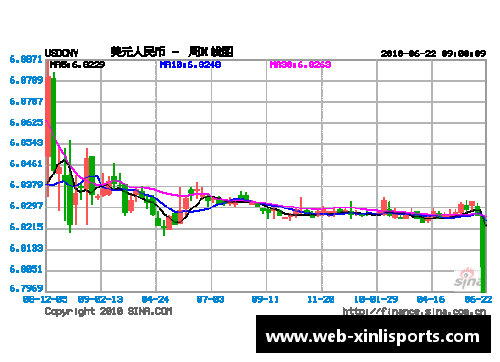Click the 06-22 date axis label

pos(478,299)
